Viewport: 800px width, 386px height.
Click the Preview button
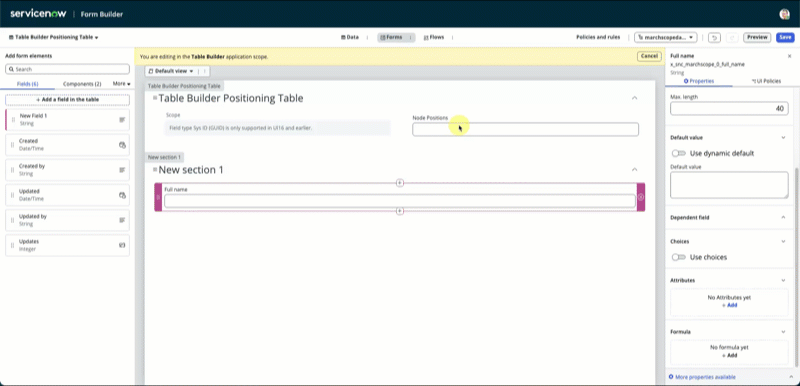(x=757, y=37)
